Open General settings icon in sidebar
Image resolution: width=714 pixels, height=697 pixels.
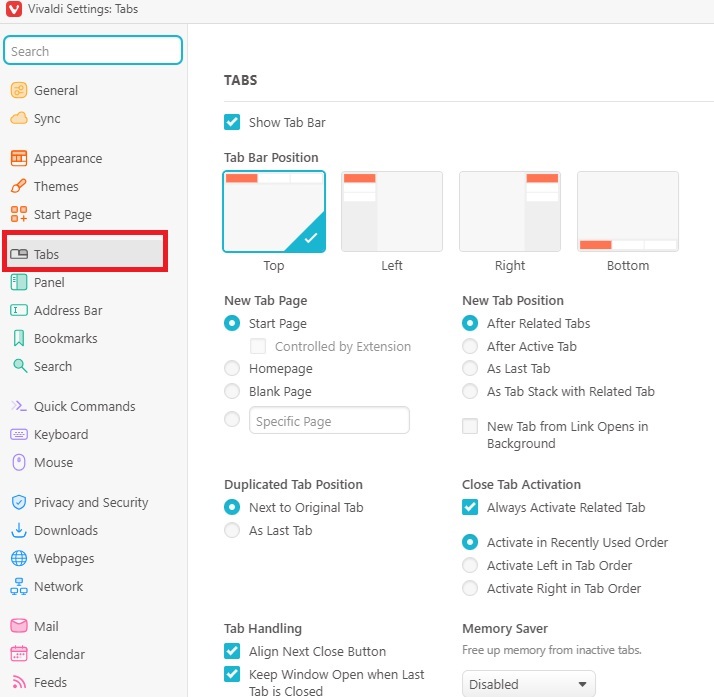pyautogui.click(x=19, y=90)
